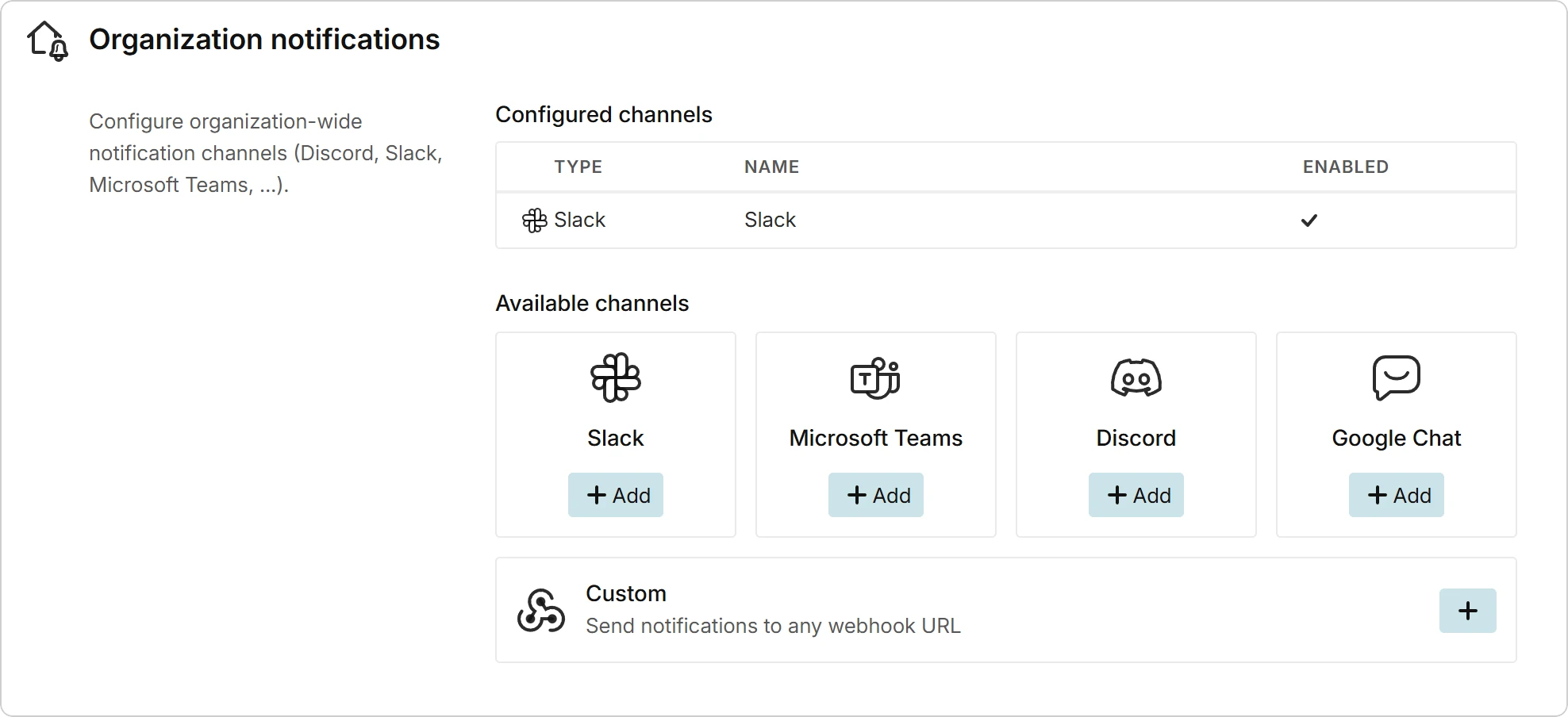Viewport: 1568px width, 717px height.
Task: Click the 'Slack' type label in the configured row
Action: click(579, 220)
